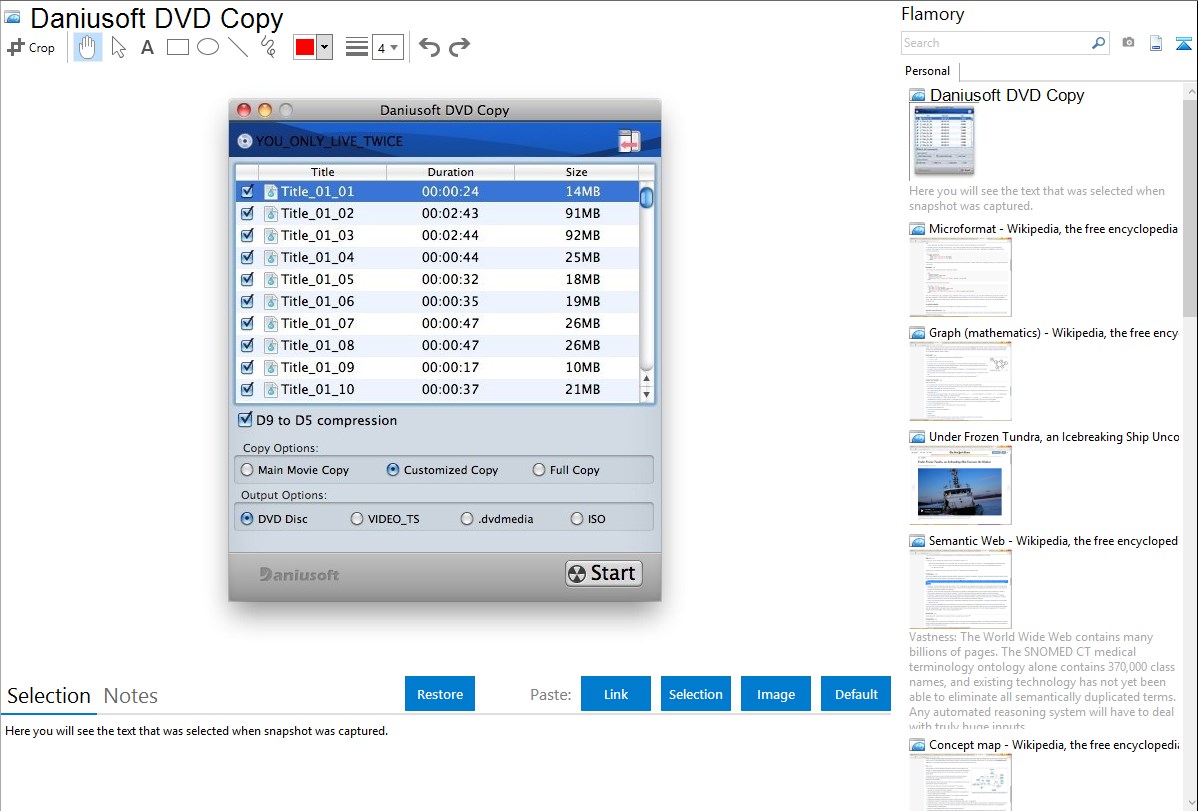This screenshot has width=1198, height=811.
Task: Click the red color swatch
Action: pos(305,47)
